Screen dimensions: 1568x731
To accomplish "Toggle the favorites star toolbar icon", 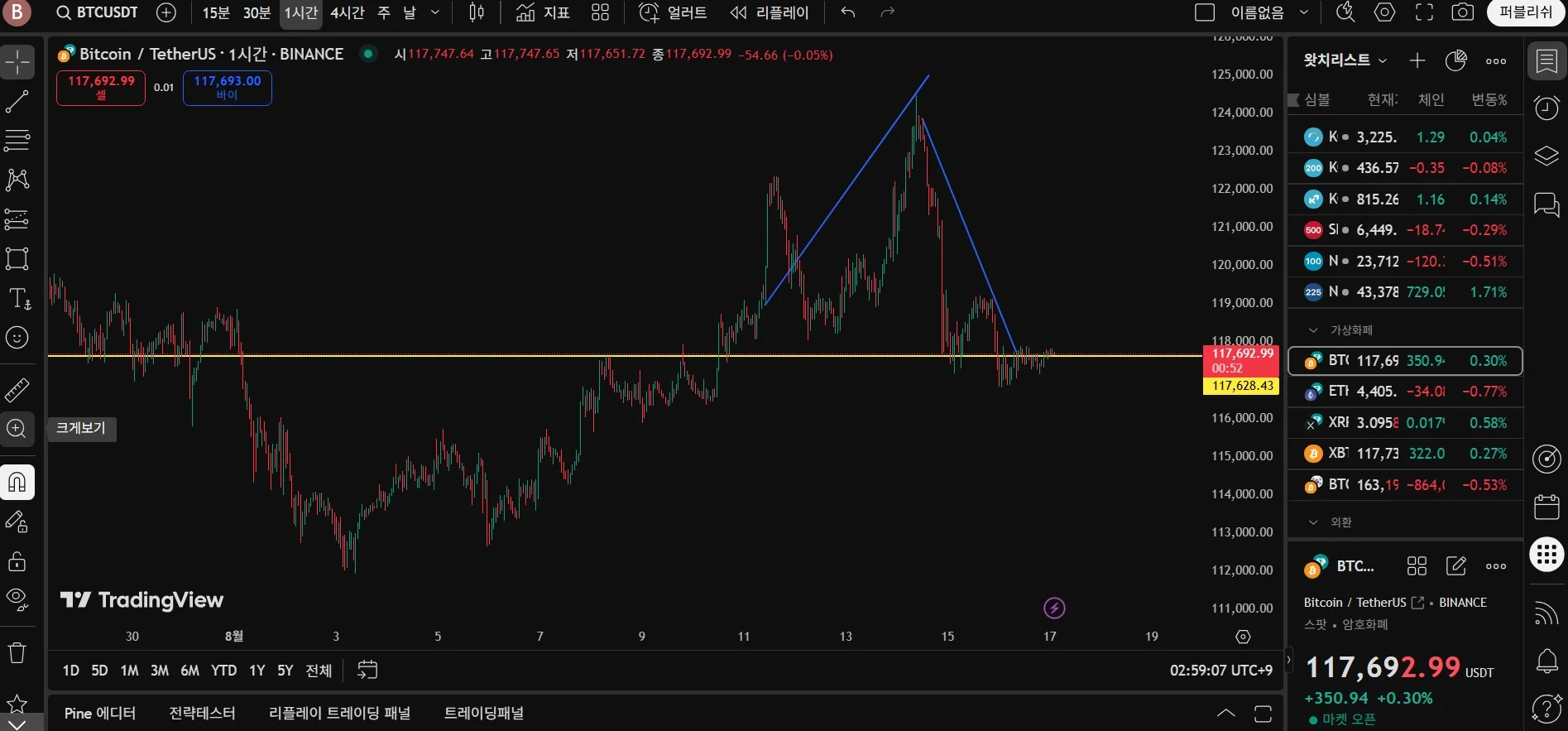I will pos(17,704).
